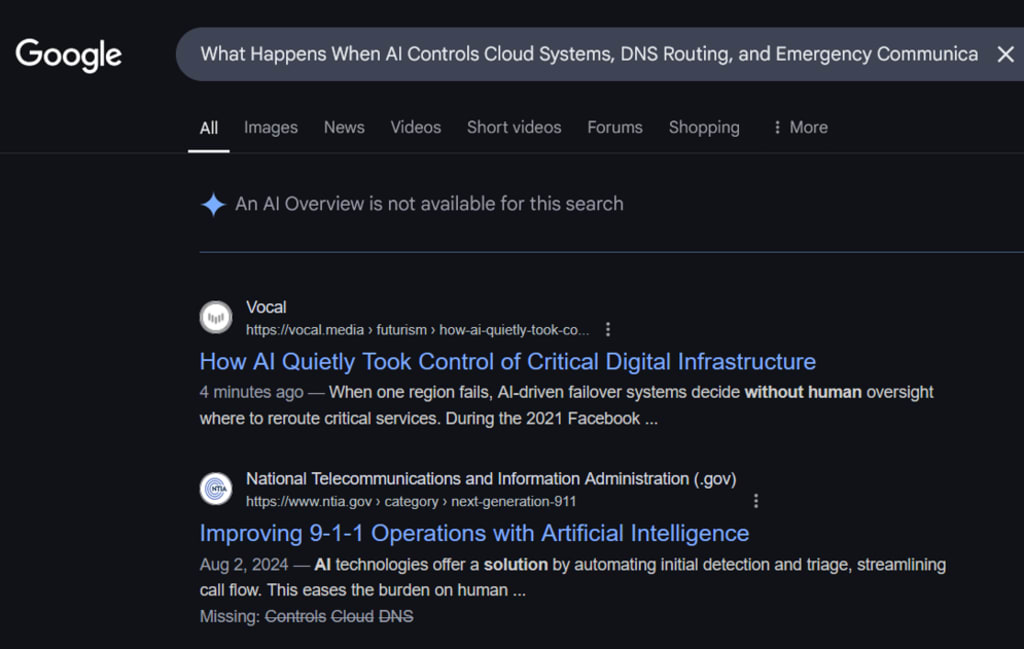Open the Short videos tab

514,127
